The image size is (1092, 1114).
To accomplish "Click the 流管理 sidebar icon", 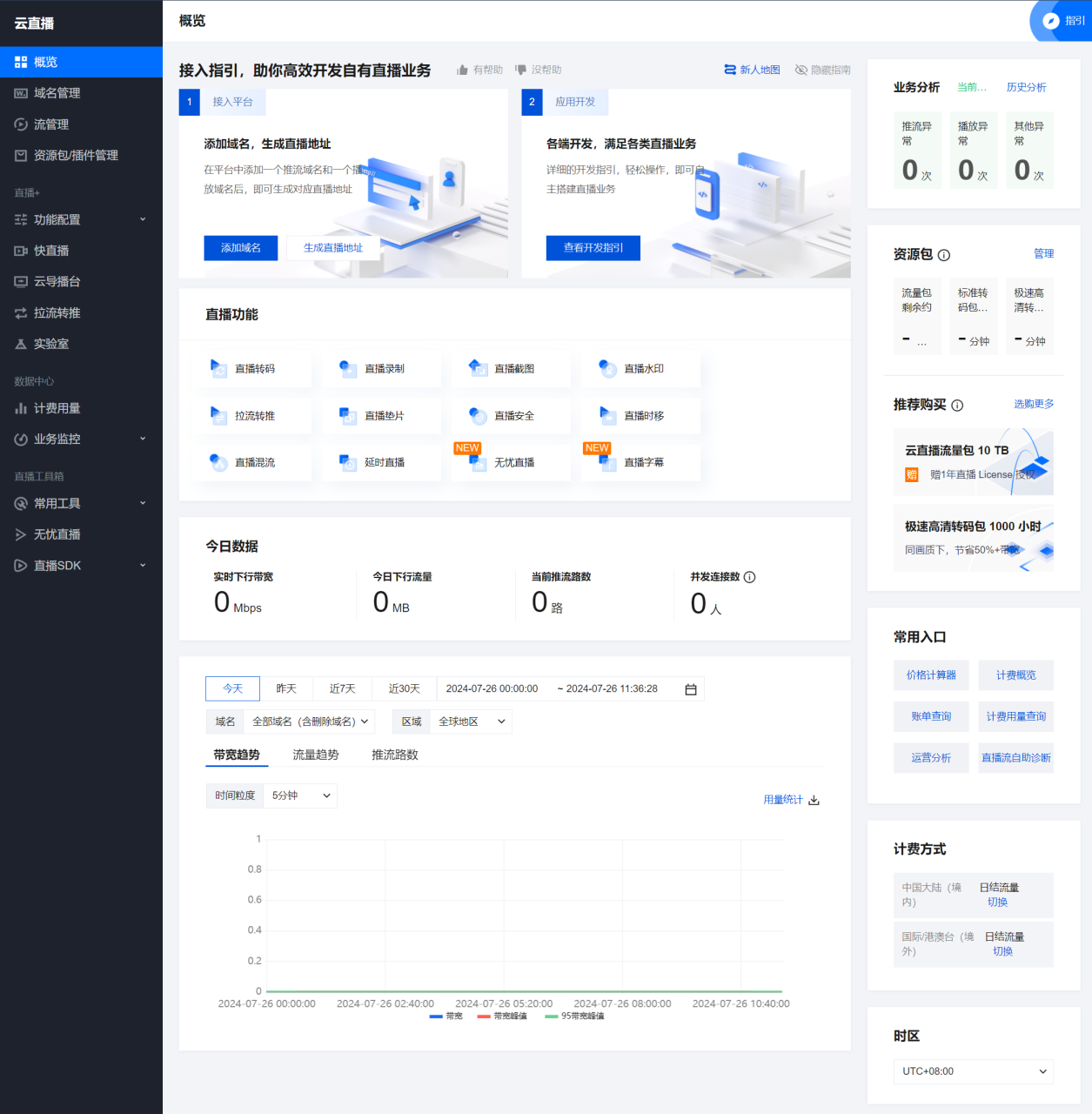I will coord(21,124).
